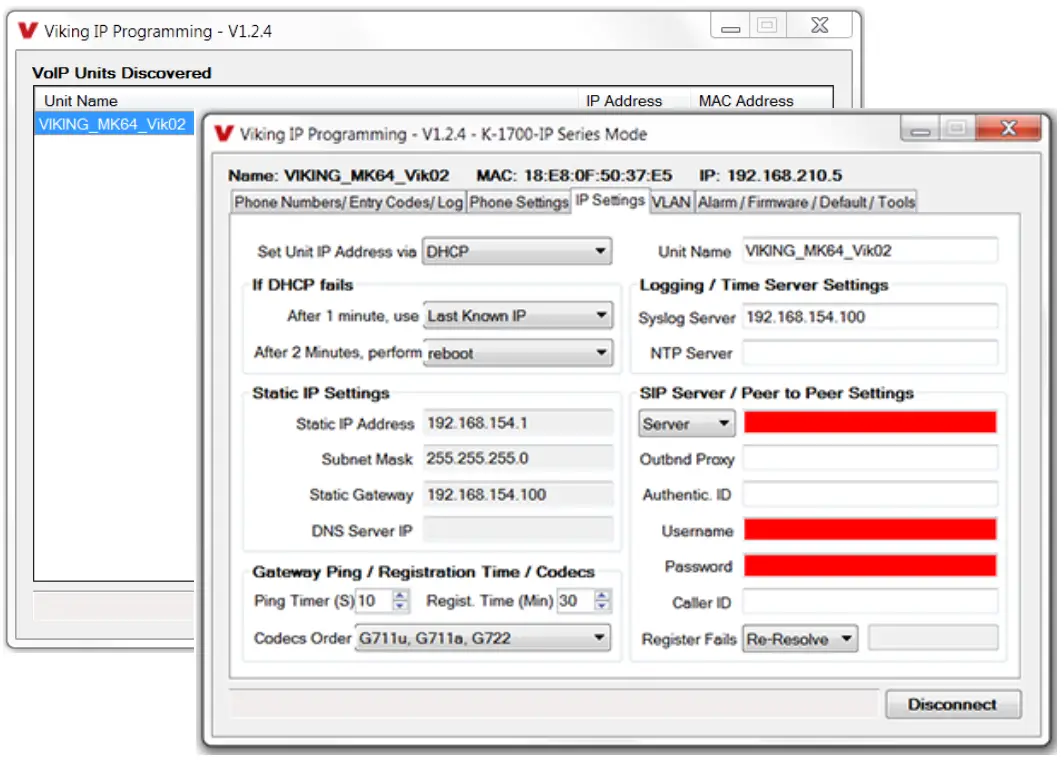Click the Authentic. ID field
The width and height of the screenshot is (1064, 760).
point(870,494)
